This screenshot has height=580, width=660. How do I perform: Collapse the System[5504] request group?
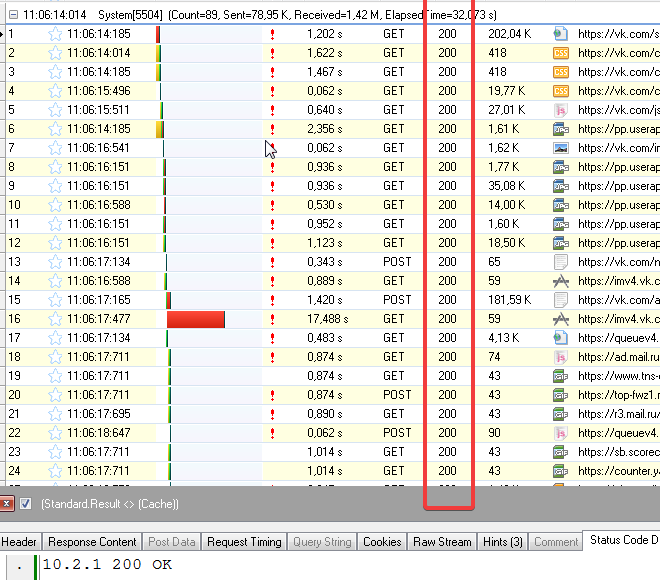pos(13,15)
